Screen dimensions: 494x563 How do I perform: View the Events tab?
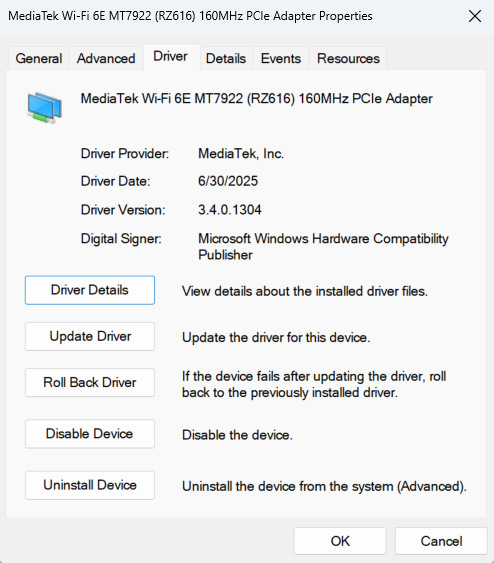pos(281,58)
